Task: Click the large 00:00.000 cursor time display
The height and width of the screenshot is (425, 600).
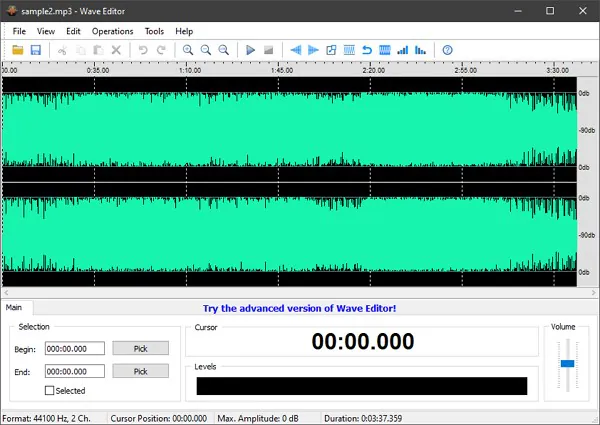Action: coord(363,341)
